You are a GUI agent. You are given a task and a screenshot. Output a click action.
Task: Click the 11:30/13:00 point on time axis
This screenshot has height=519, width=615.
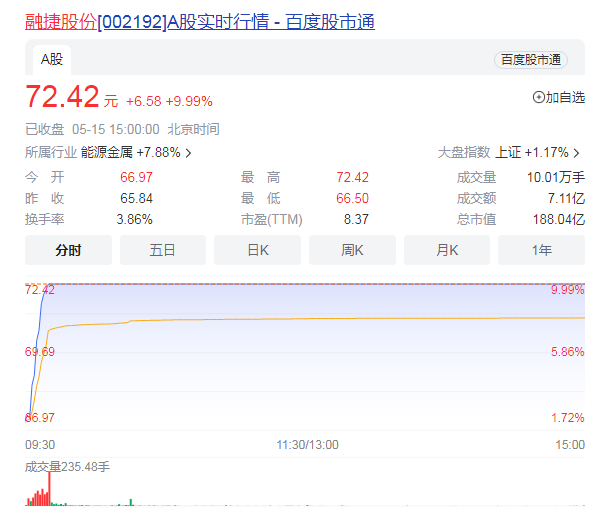pos(308,444)
